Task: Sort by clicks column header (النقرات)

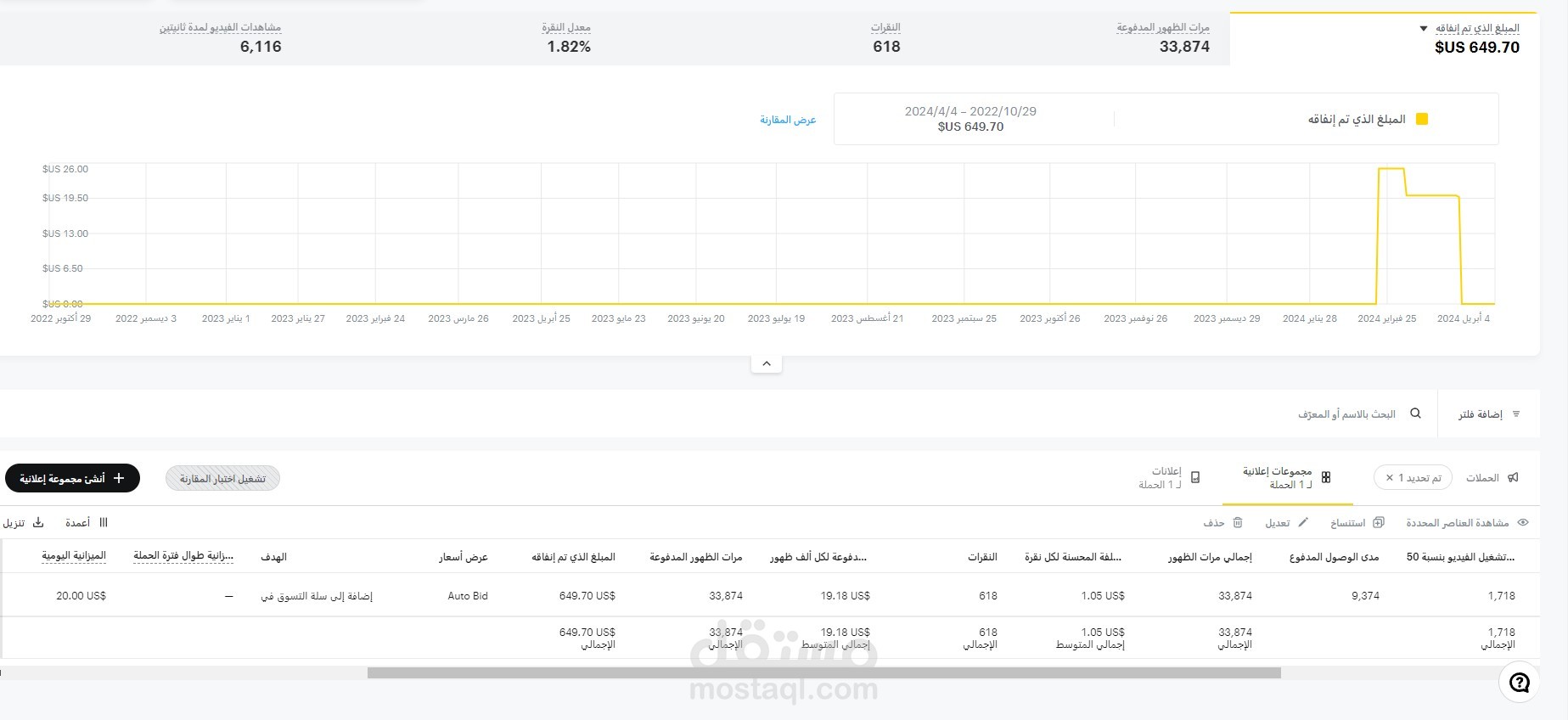Action: pos(982,557)
